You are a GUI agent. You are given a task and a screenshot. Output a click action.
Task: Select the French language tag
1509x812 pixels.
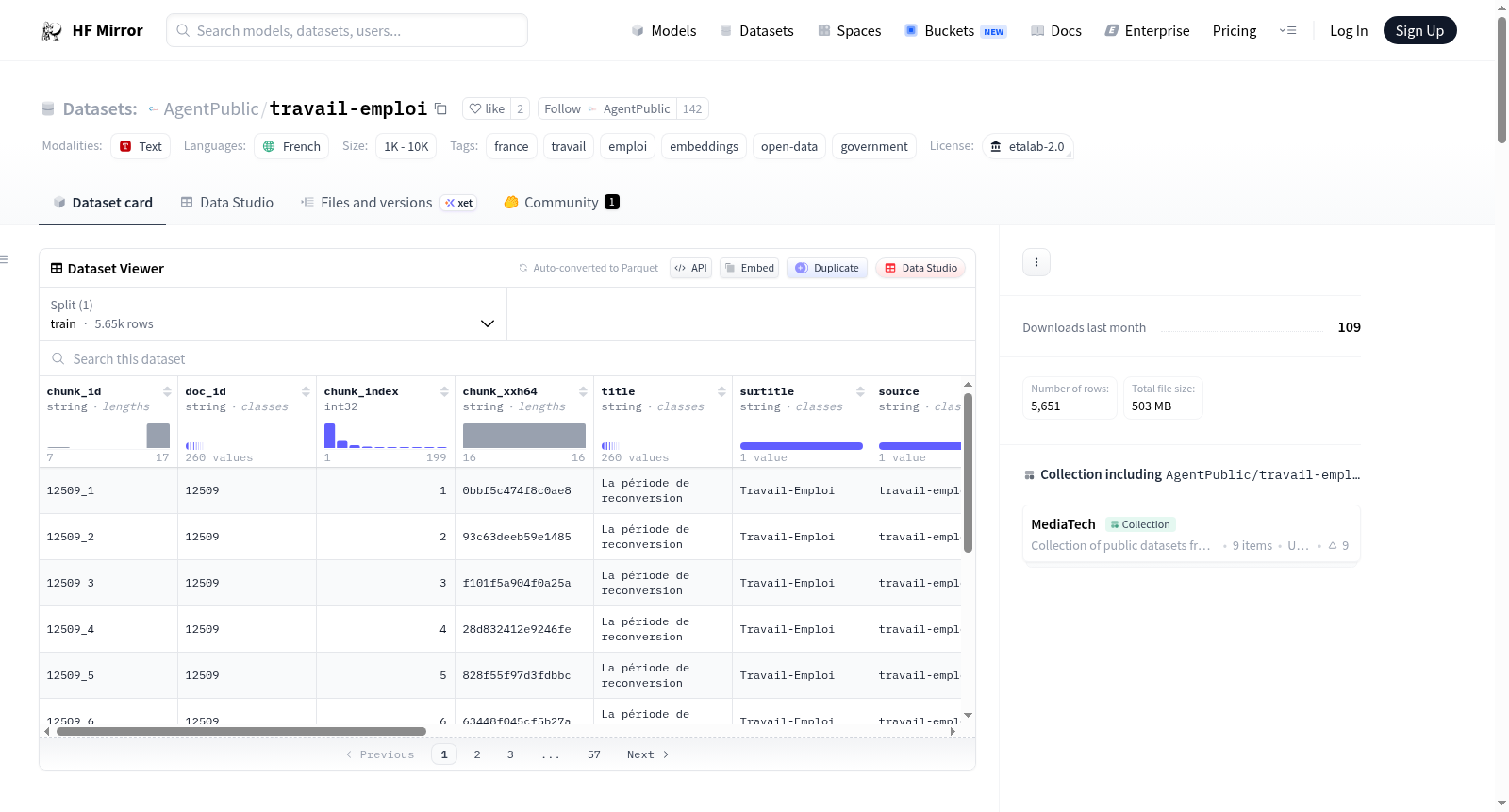coord(291,146)
